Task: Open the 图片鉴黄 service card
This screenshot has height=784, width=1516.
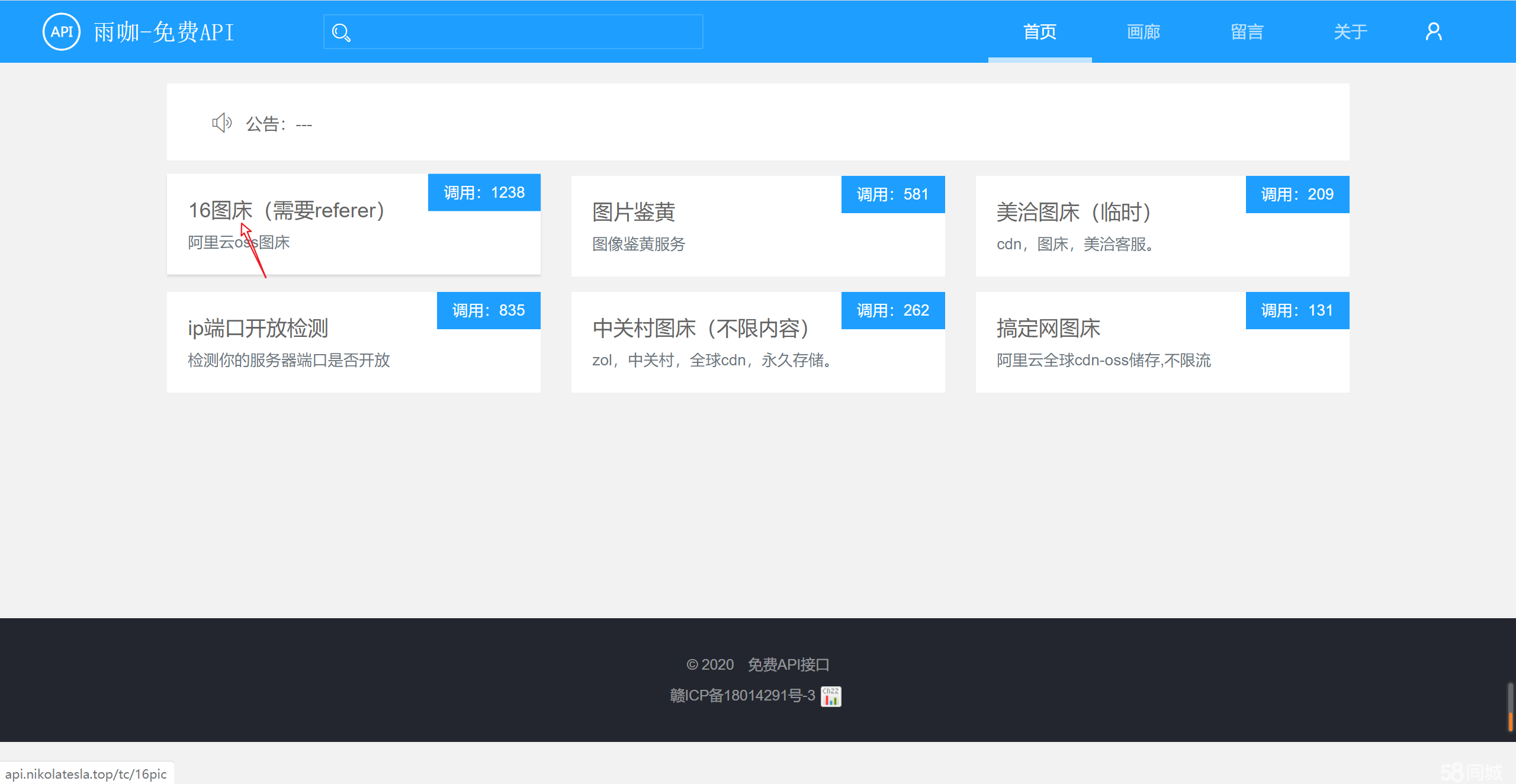Action: pyautogui.click(x=634, y=212)
